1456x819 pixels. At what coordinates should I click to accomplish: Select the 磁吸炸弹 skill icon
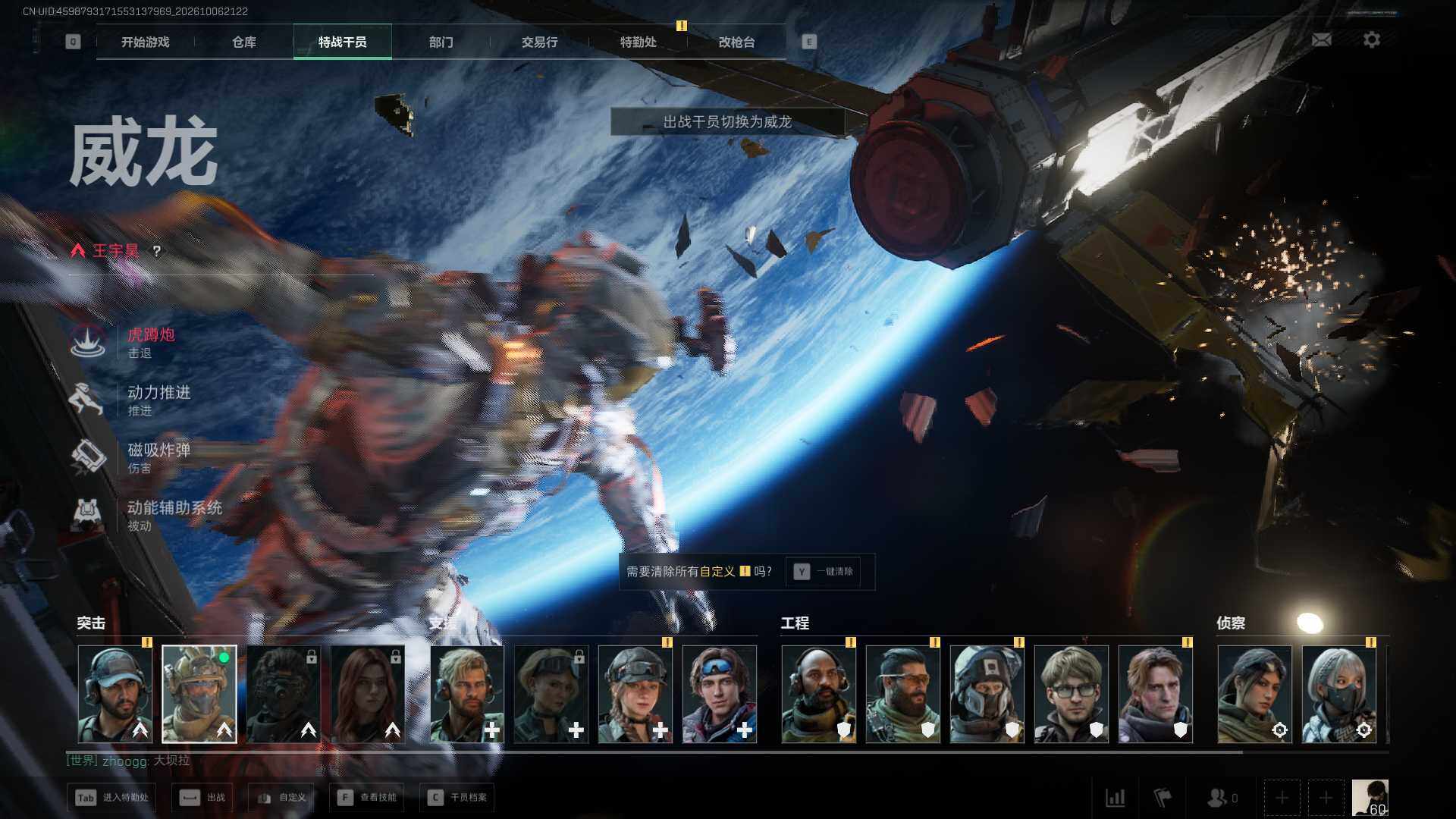pyautogui.click(x=88, y=457)
